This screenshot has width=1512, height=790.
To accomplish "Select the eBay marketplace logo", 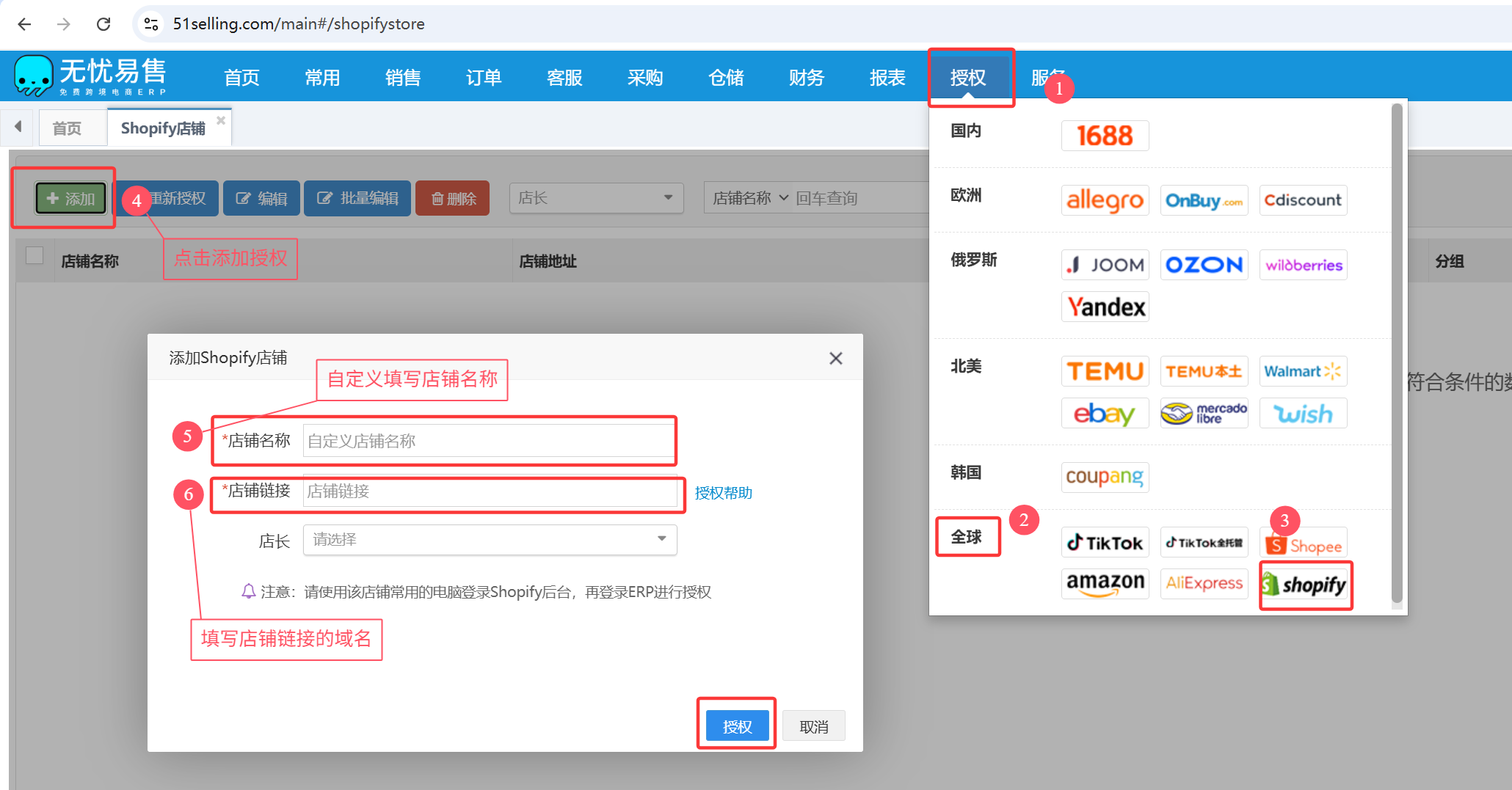I will (1105, 414).
